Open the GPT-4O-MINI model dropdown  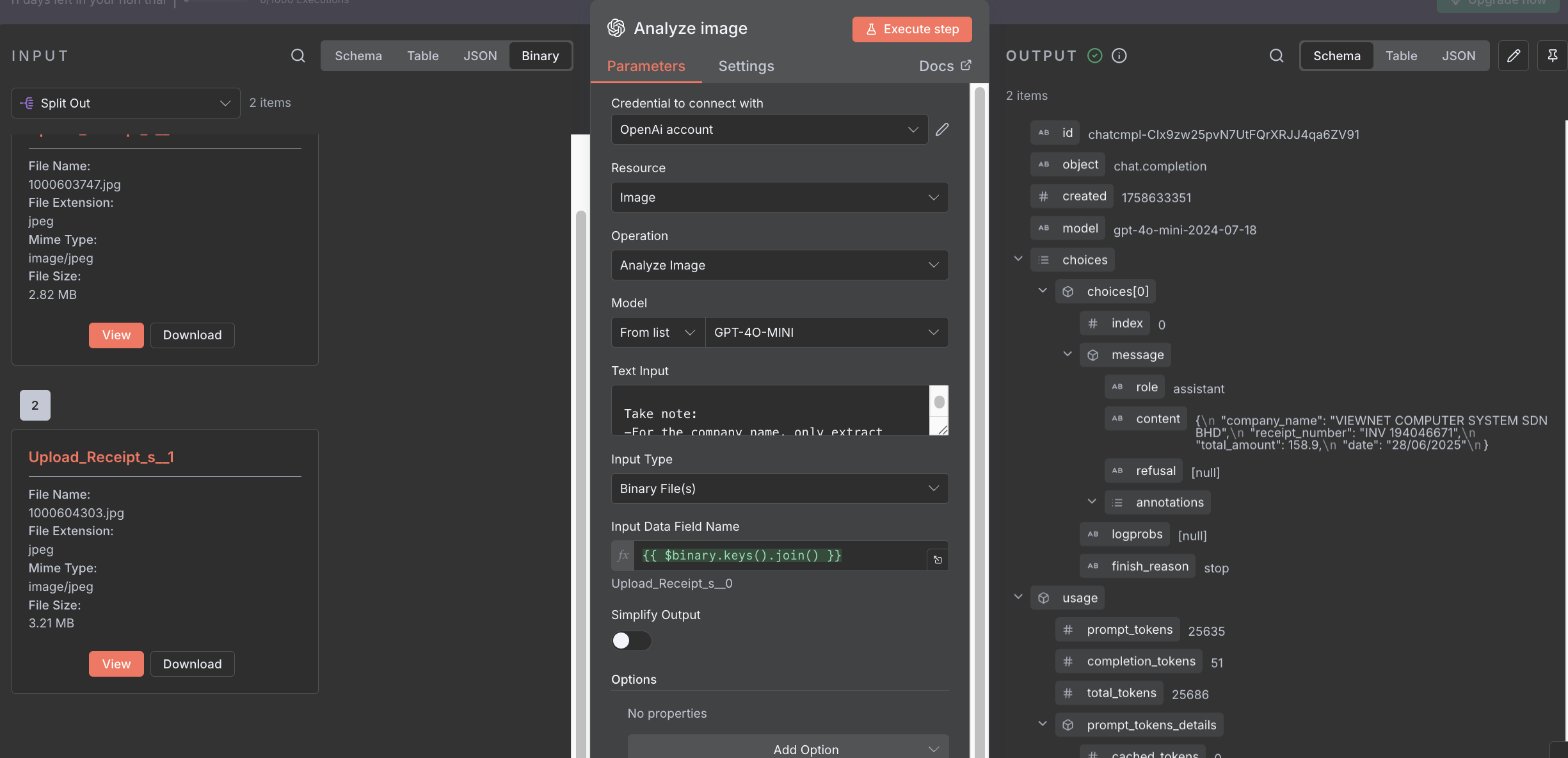pos(826,332)
